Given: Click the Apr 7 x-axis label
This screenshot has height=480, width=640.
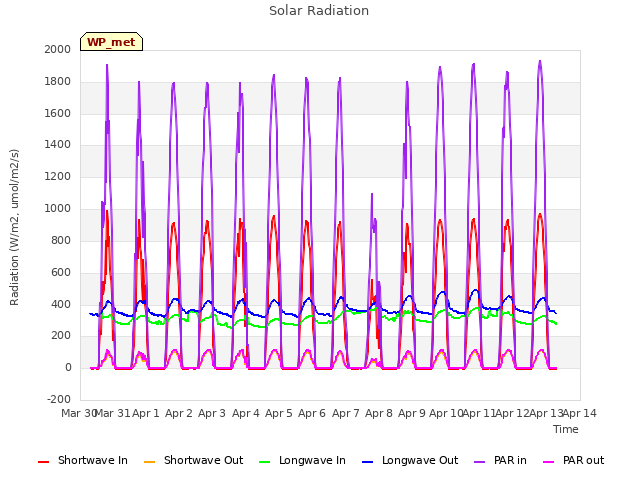Looking at the screenshot, I should coord(346,413).
